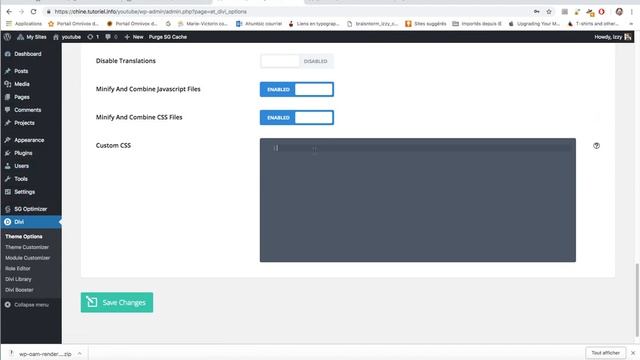
Task: Bookmark this page with the star icon
Action: pos(549,12)
